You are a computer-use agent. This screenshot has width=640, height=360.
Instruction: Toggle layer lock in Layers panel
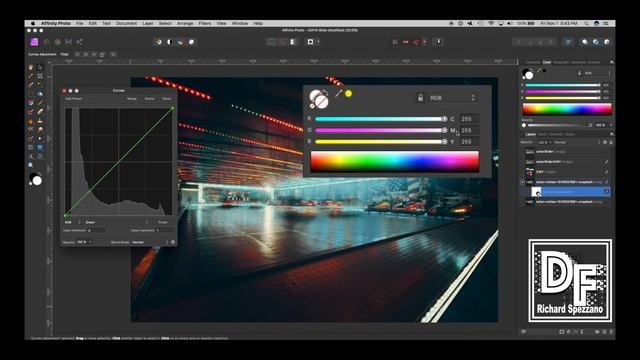coord(611,142)
